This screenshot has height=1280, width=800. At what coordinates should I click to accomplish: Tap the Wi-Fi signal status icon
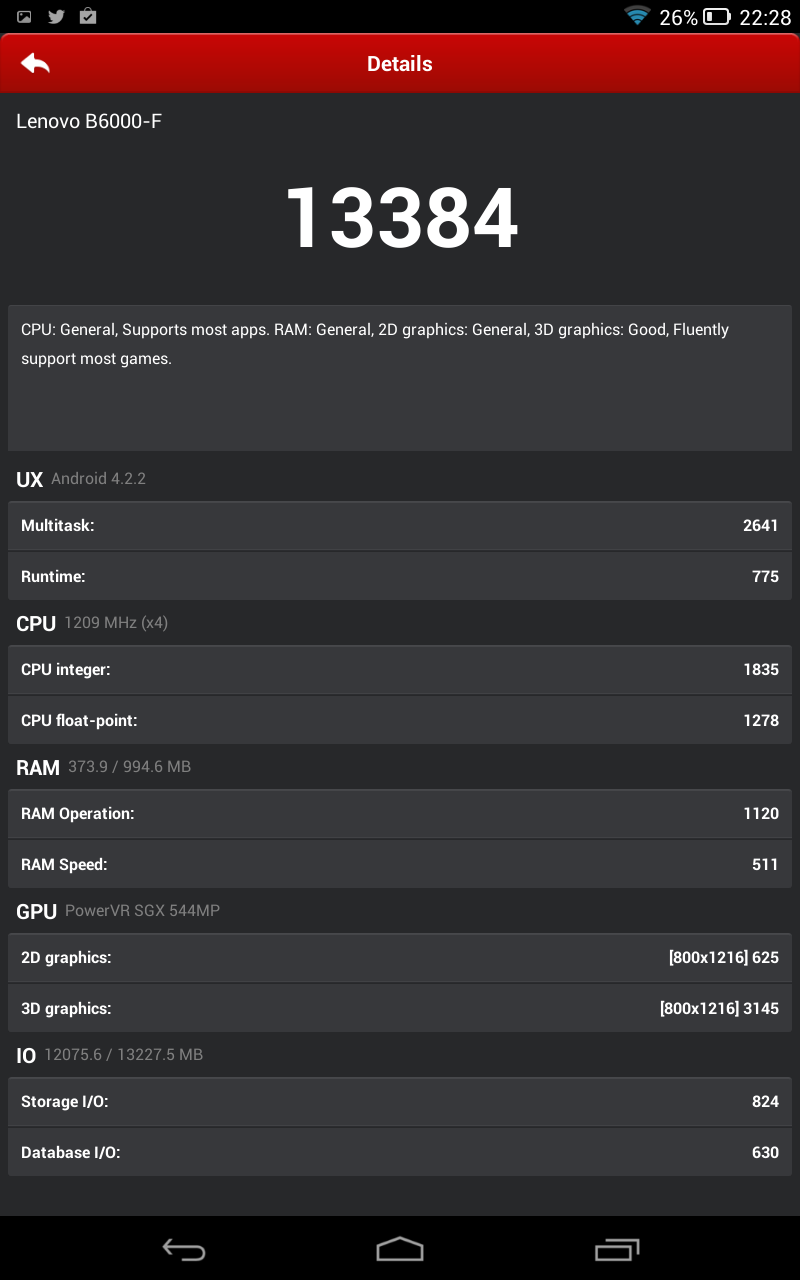point(637,16)
